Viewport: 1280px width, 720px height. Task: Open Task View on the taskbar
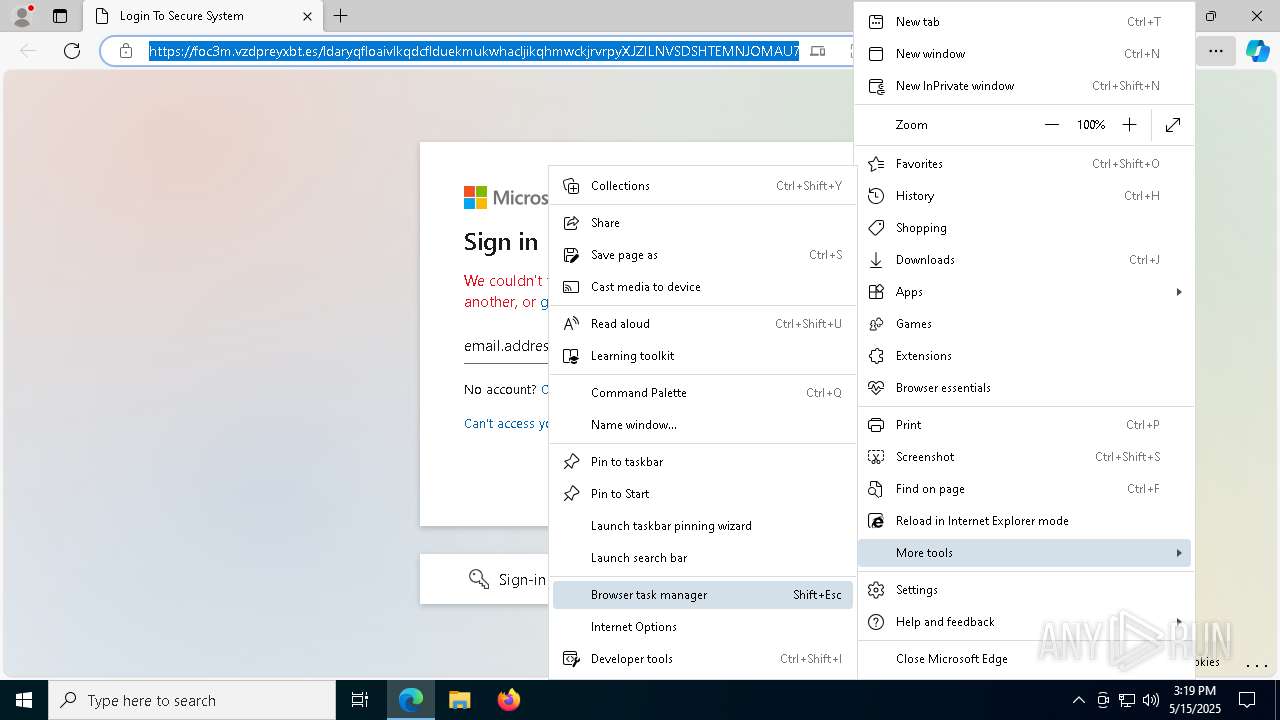(360, 700)
